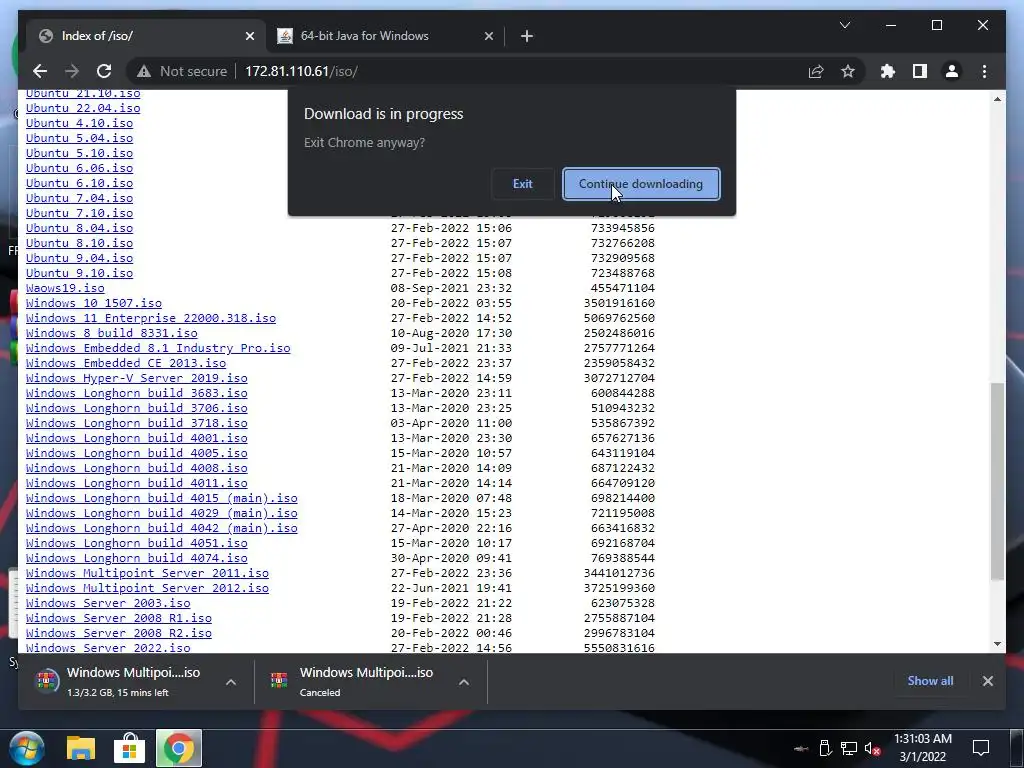Click the canceled Windows Multipoint download icon
The image size is (1024, 768).
[x=279, y=680]
